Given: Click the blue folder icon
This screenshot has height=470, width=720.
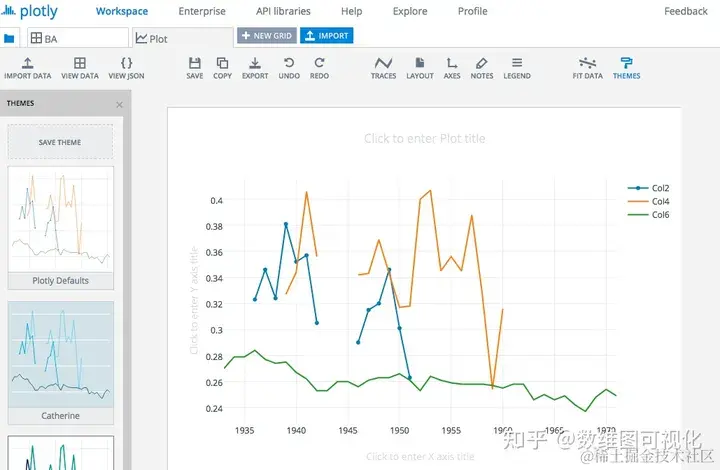Looking at the screenshot, I should (x=9, y=39).
